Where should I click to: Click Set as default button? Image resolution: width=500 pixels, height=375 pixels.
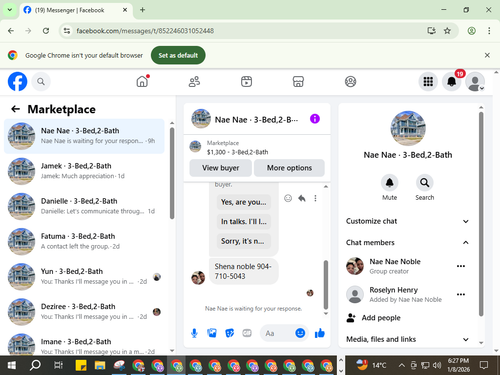(x=178, y=55)
